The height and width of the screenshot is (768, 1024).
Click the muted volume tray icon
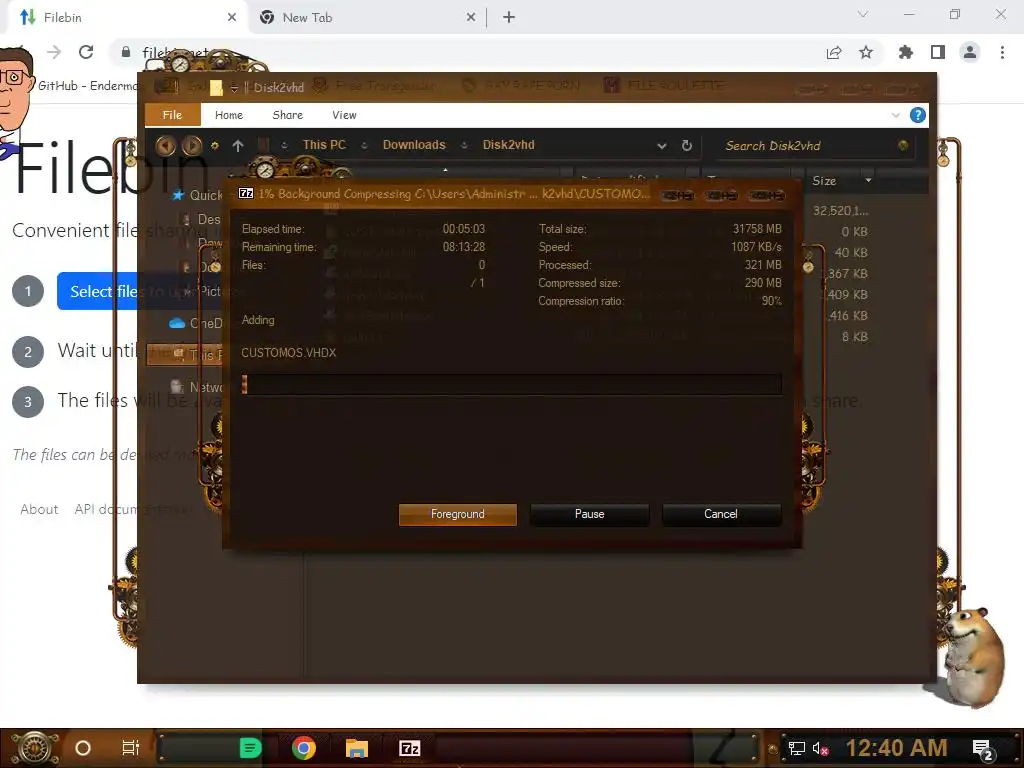[x=821, y=748]
